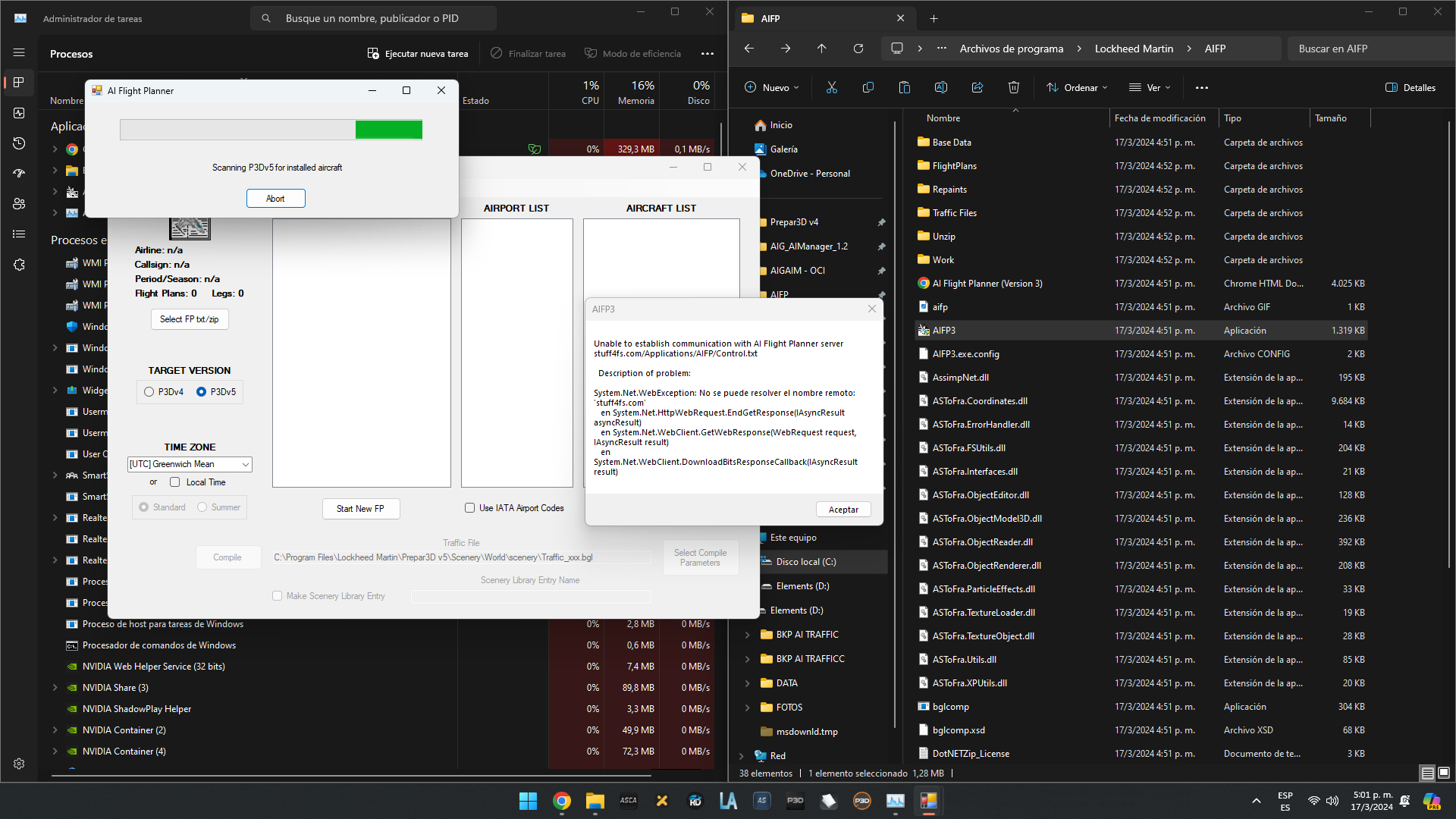Open App history icon in Task Manager sidebar
1456x819 pixels.
click(x=19, y=143)
